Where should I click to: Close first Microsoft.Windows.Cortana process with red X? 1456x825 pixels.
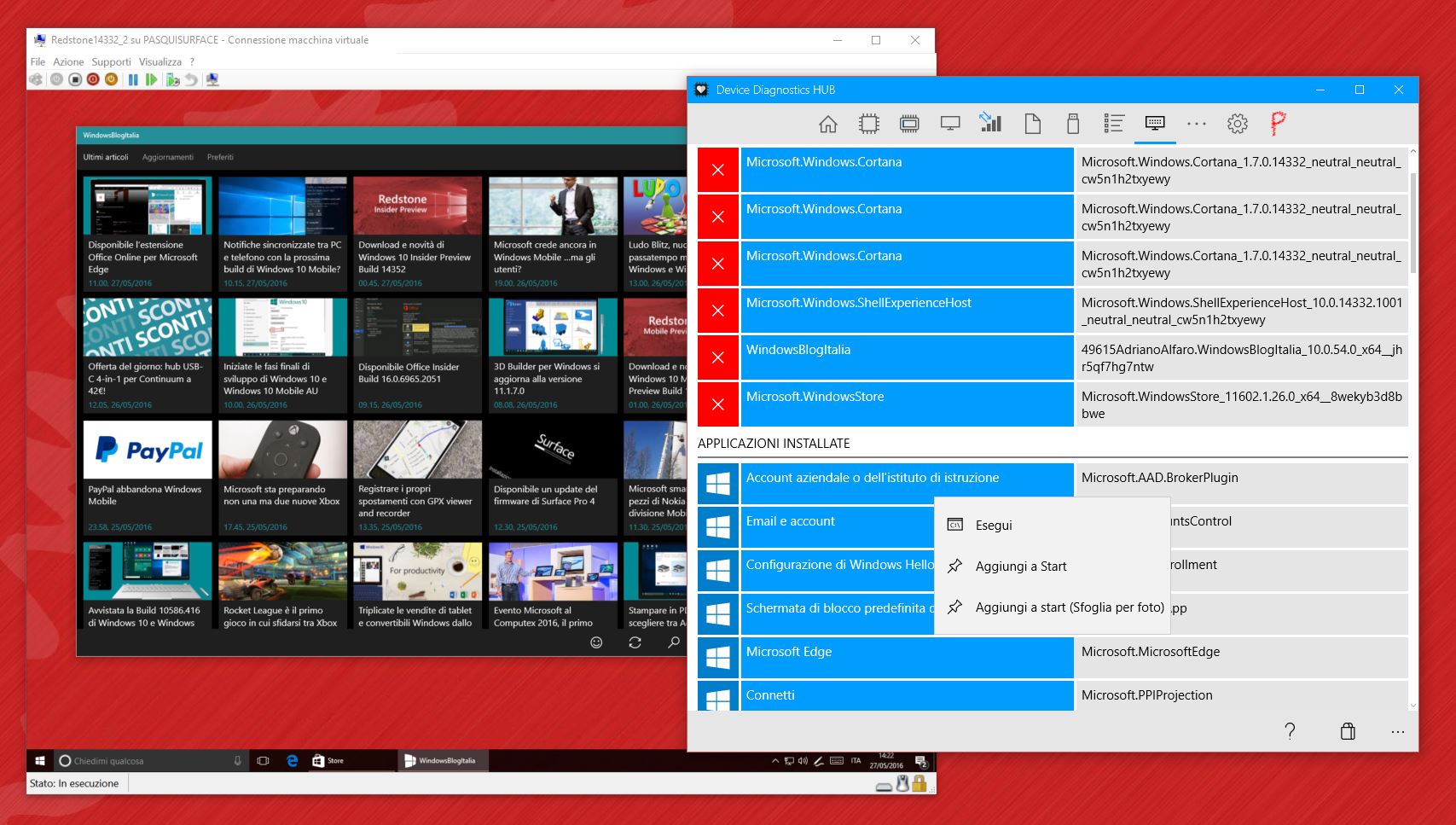tap(718, 171)
